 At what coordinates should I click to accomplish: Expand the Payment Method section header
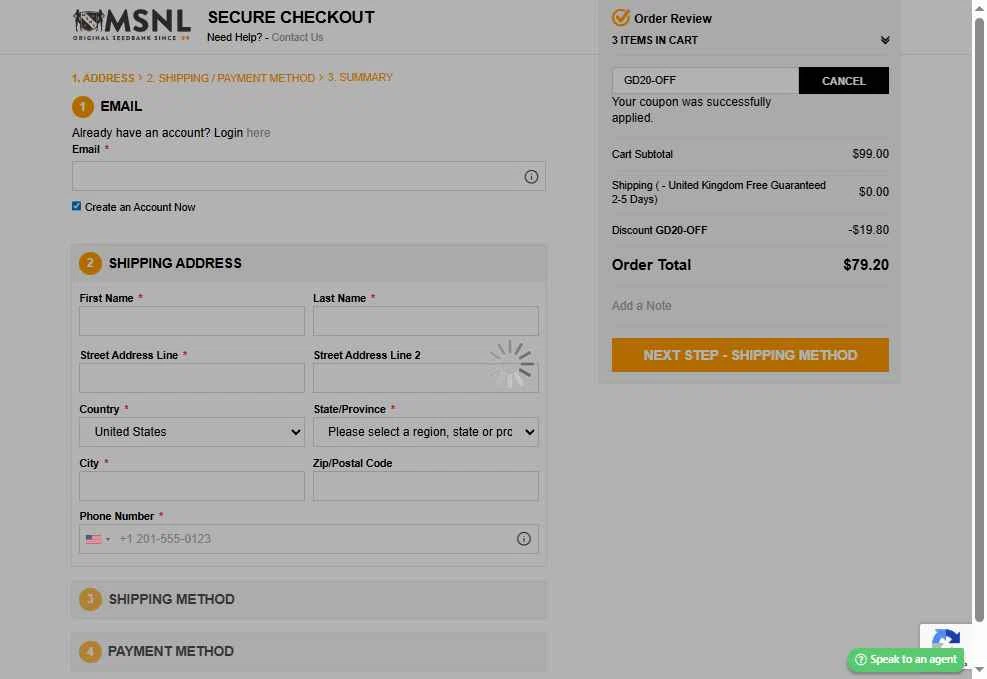click(308, 652)
